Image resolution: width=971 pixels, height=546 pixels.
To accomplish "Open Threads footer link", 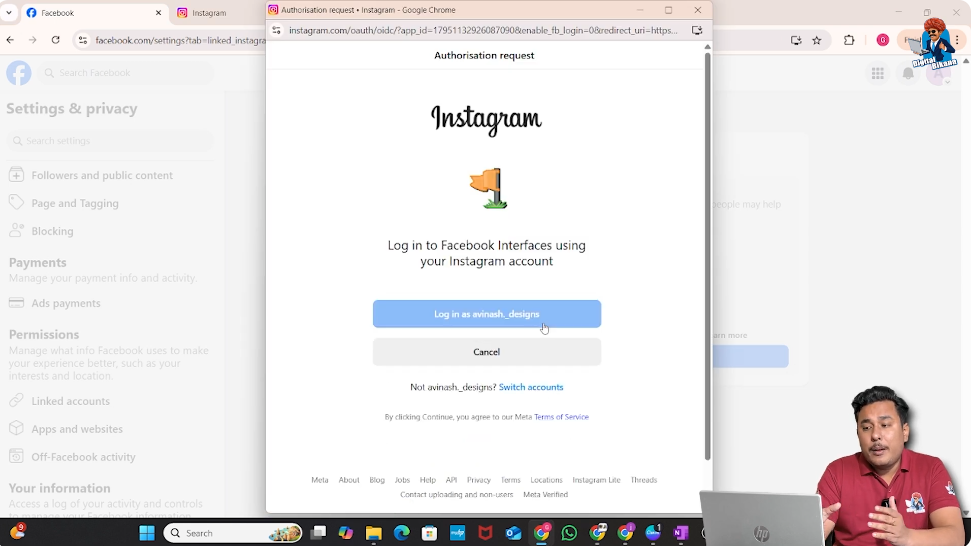I will [x=643, y=480].
